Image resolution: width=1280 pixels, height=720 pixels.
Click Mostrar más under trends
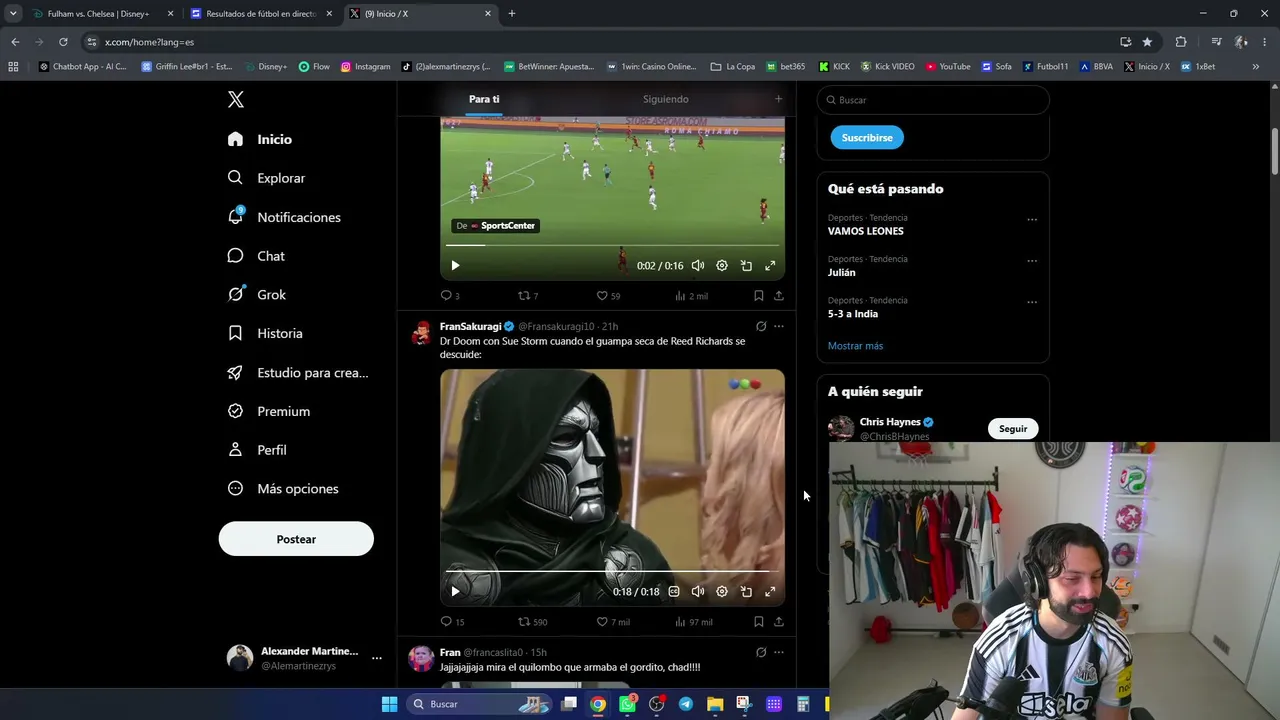pyautogui.click(x=855, y=346)
